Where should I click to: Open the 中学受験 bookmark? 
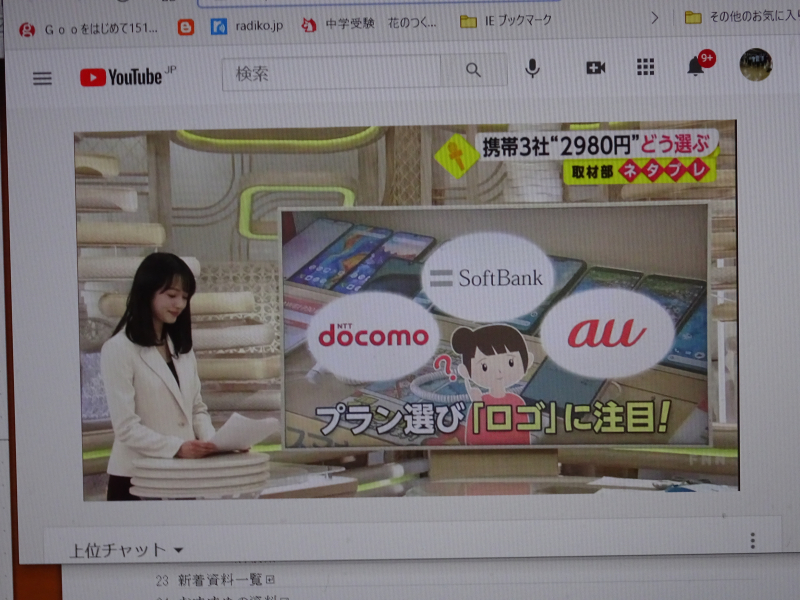click(369, 23)
